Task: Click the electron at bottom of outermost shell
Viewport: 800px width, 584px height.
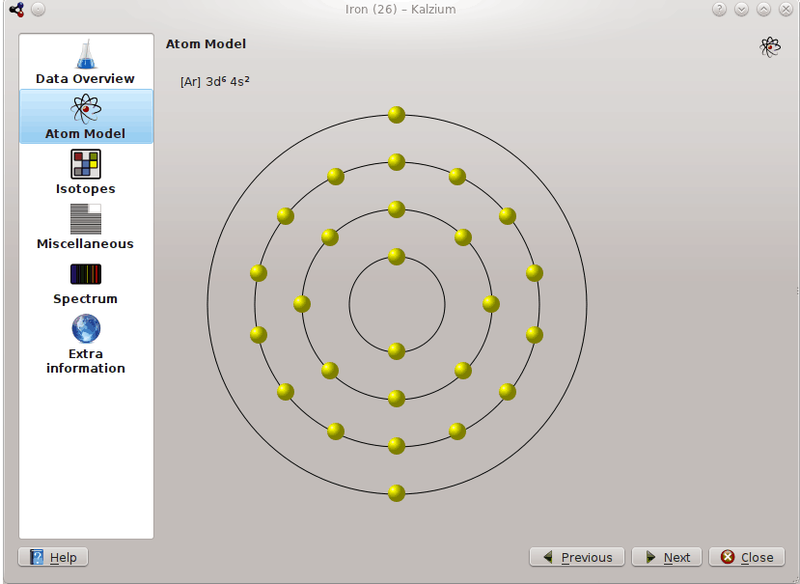Action: click(x=396, y=493)
